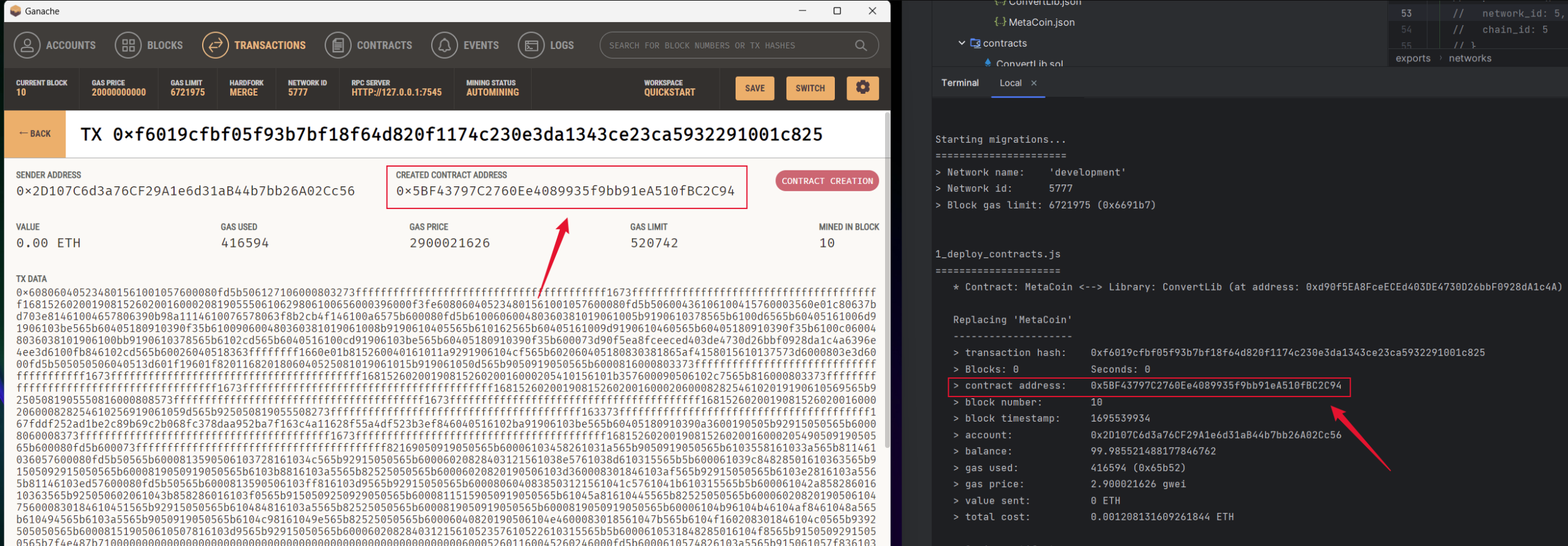The height and width of the screenshot is (546, 1568).
Task: Open MetaCoin.json in the IDE tree
Action: pos(1041,22)
